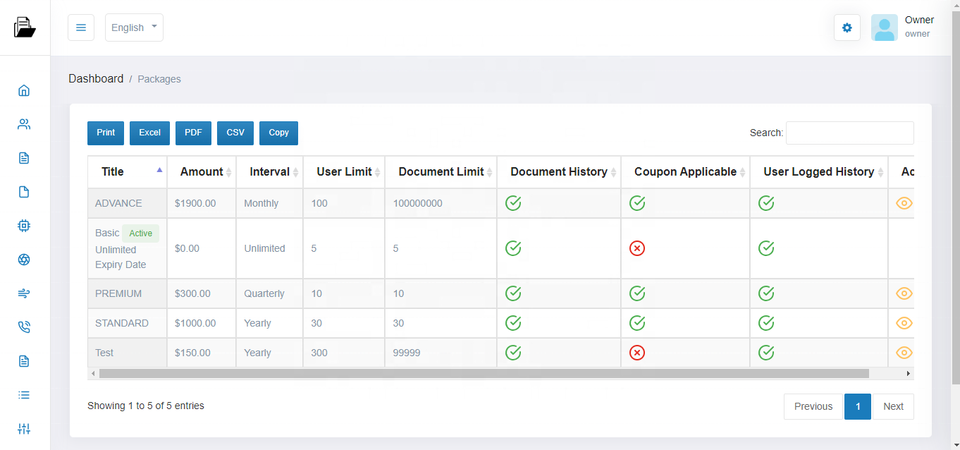This screenshot has width=960, height=450.
Task: Open the English language dropdown
Action: (134, 28)
